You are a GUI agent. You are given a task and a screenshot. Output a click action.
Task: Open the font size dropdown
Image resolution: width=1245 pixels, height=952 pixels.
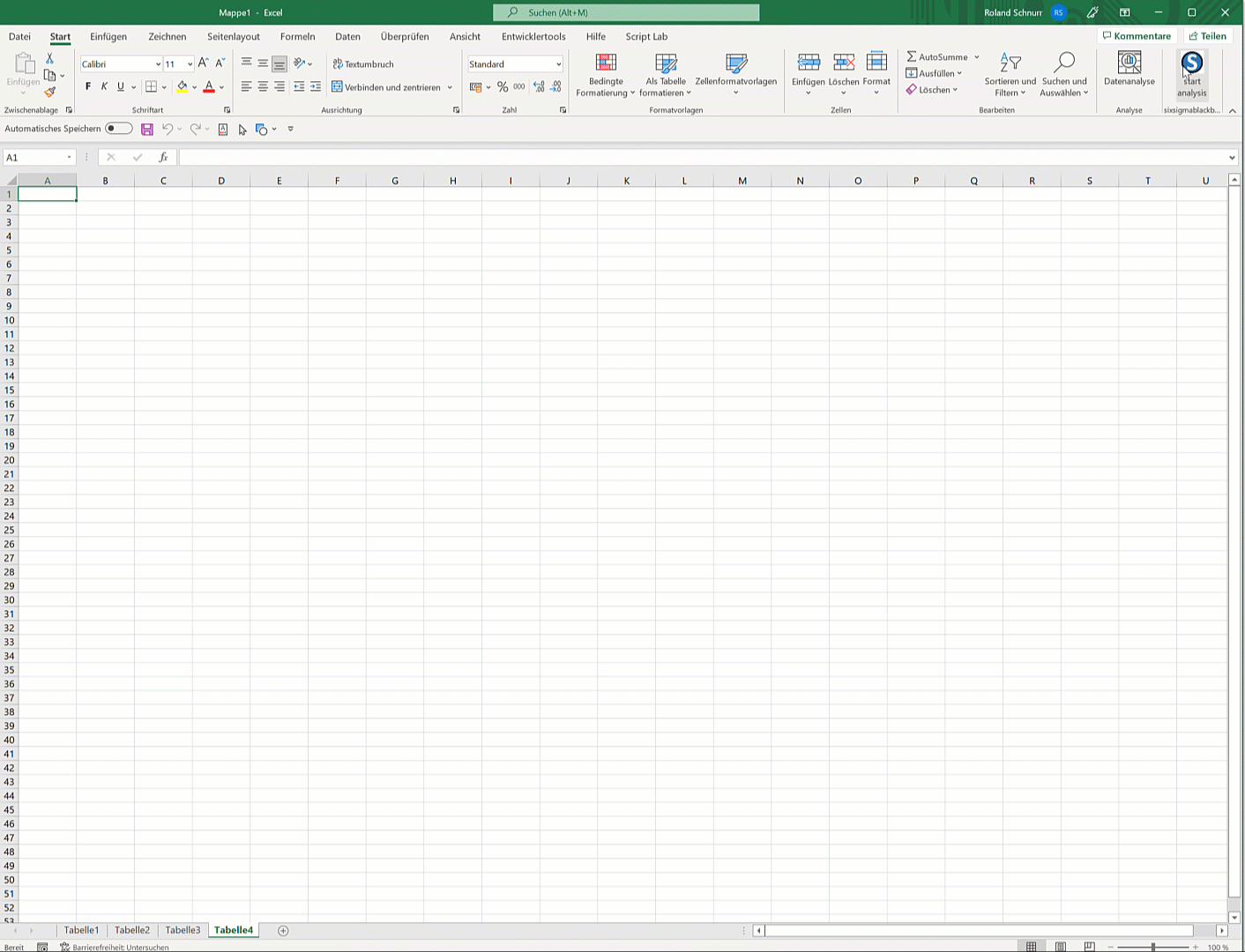pyautogui.click(x=188, y=63)
